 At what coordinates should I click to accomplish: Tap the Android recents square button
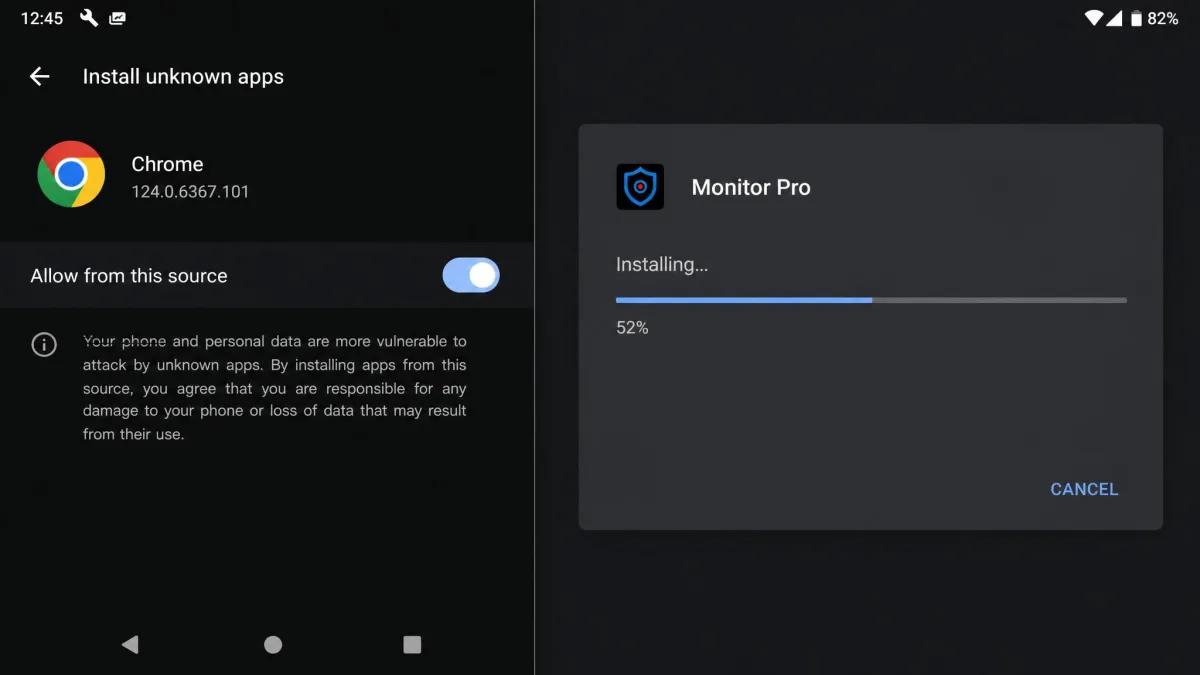coord(412,645)
